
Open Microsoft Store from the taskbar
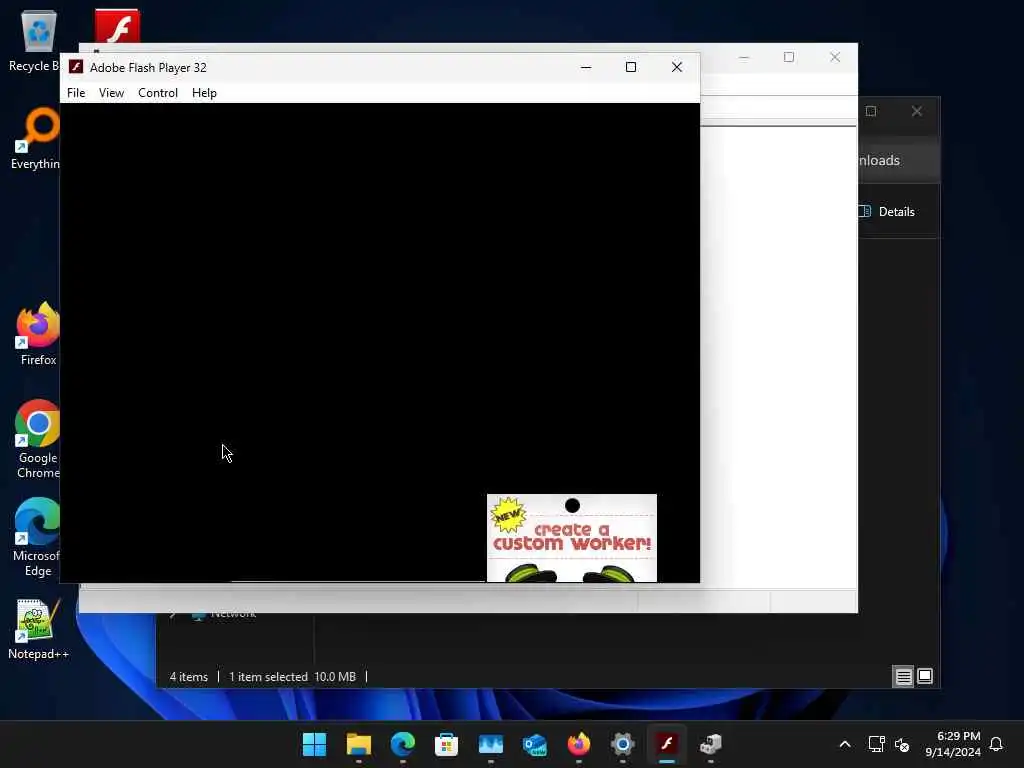447,744
